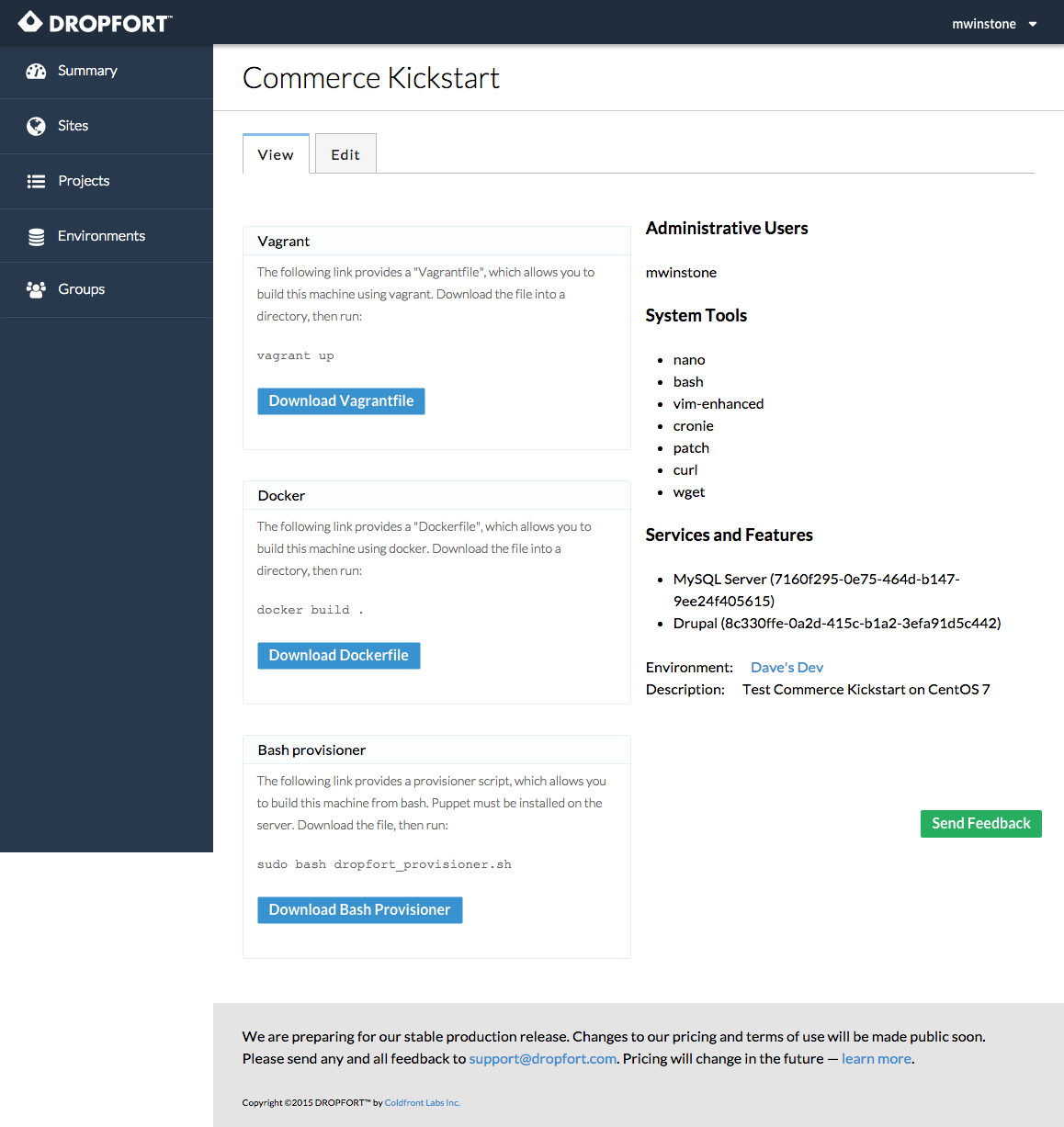Image resolution: width=1064 pixels, height=1127 pixels.
Task: Click the Summary dashboard icon
Action: pos(36,71)
